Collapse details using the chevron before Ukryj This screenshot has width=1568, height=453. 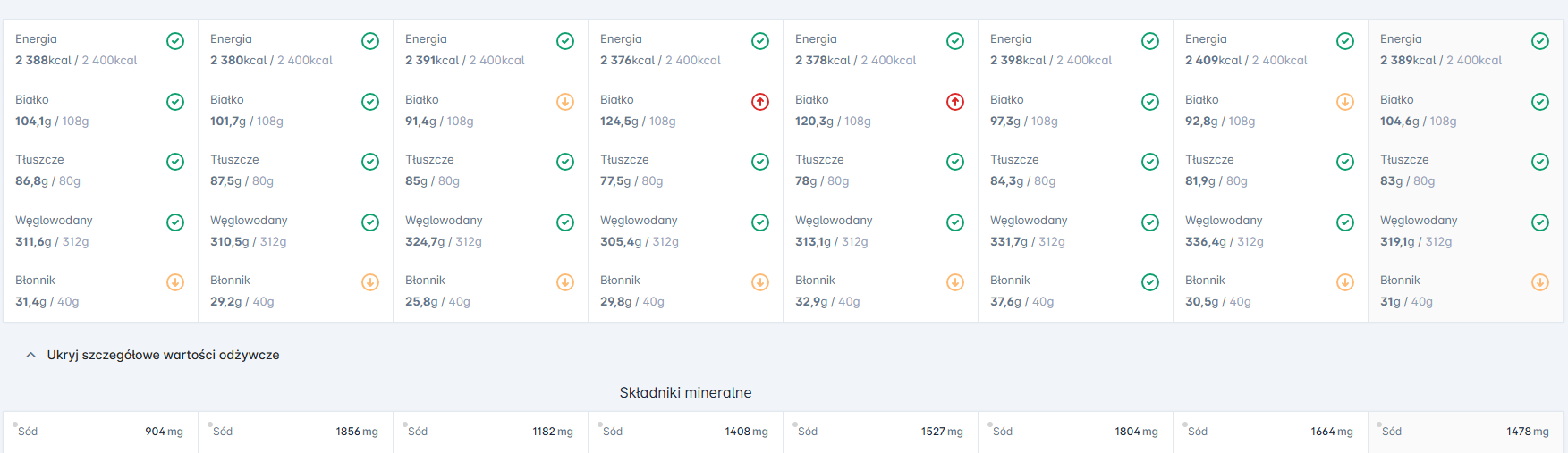[31, 355]
